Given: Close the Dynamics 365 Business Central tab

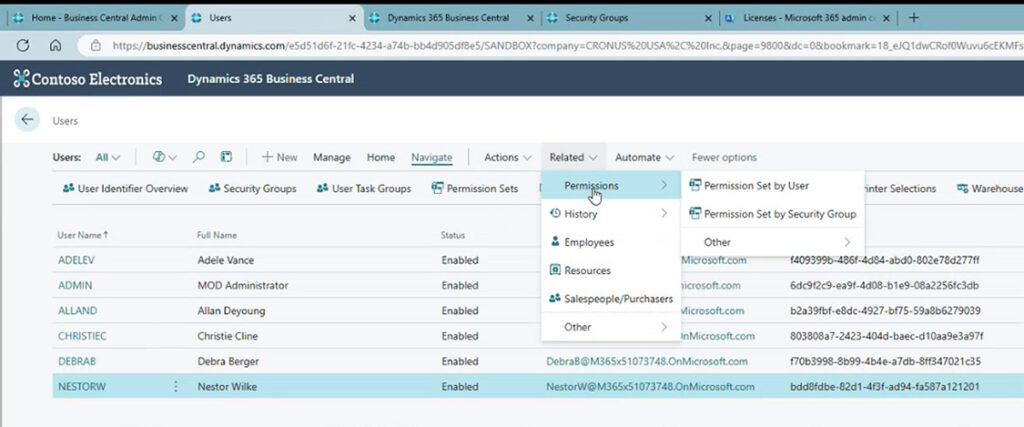Looking at the screenshot, I should pos(530,18).
